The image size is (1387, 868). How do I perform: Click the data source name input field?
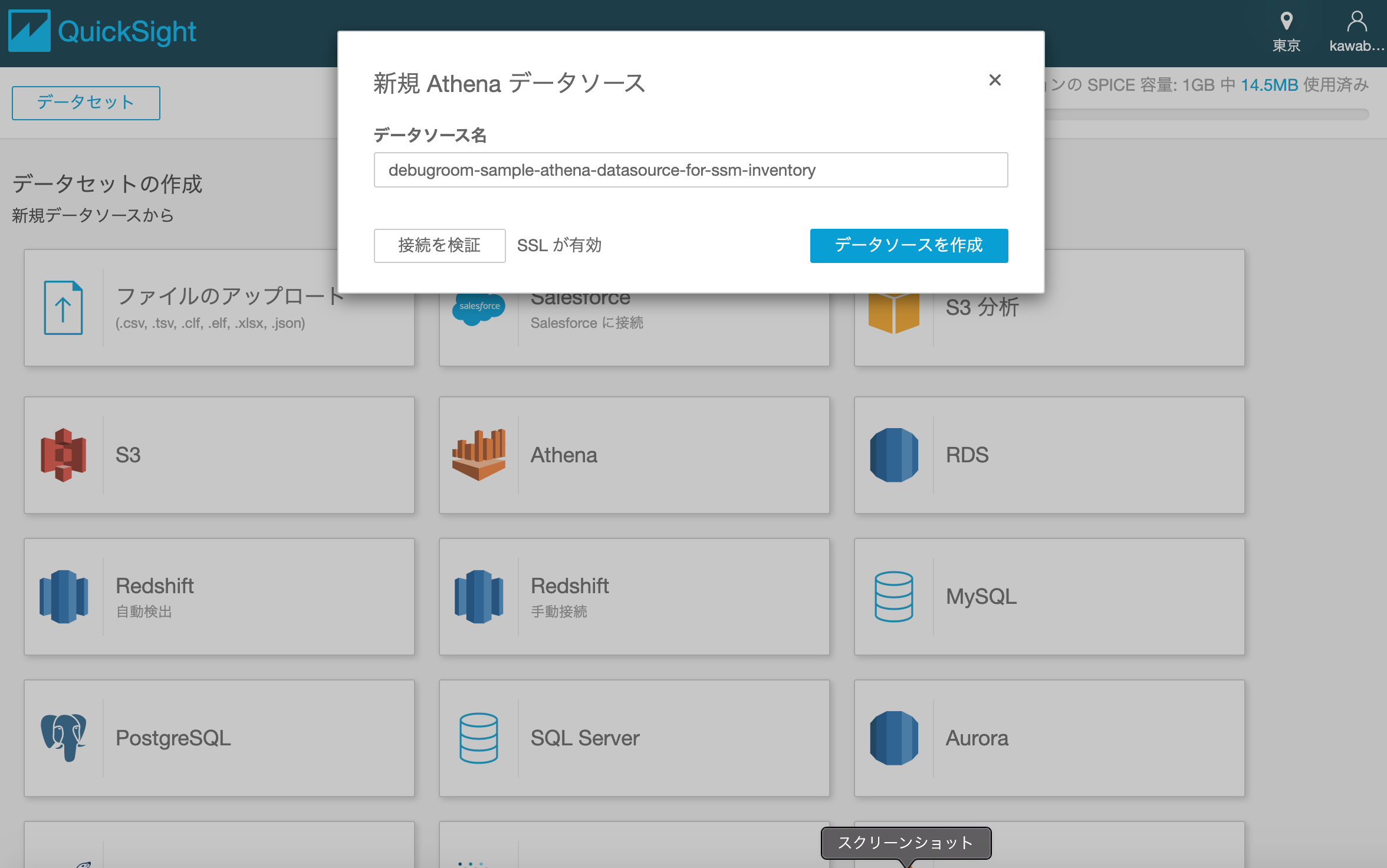(691, 170)
